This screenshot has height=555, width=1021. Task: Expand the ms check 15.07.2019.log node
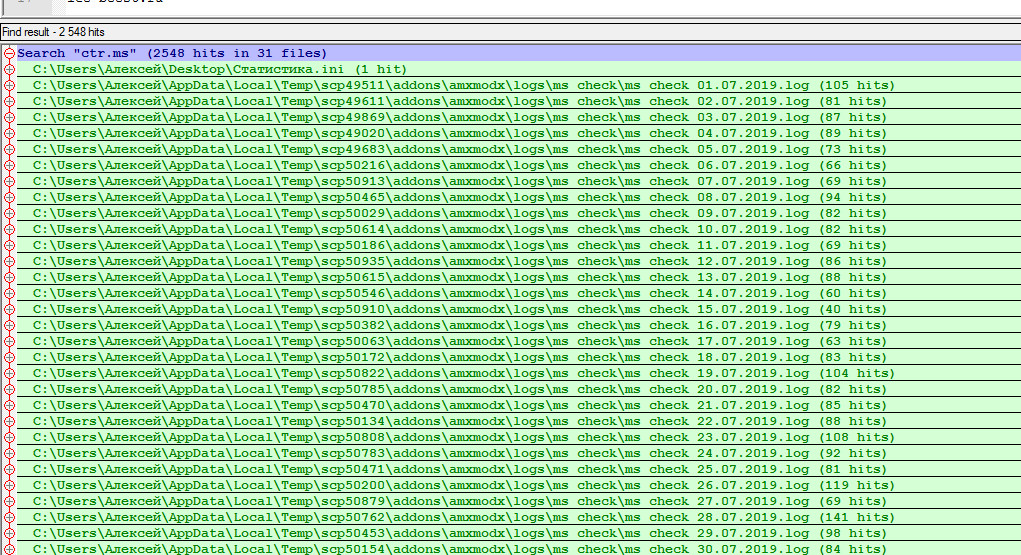point(9,309)
